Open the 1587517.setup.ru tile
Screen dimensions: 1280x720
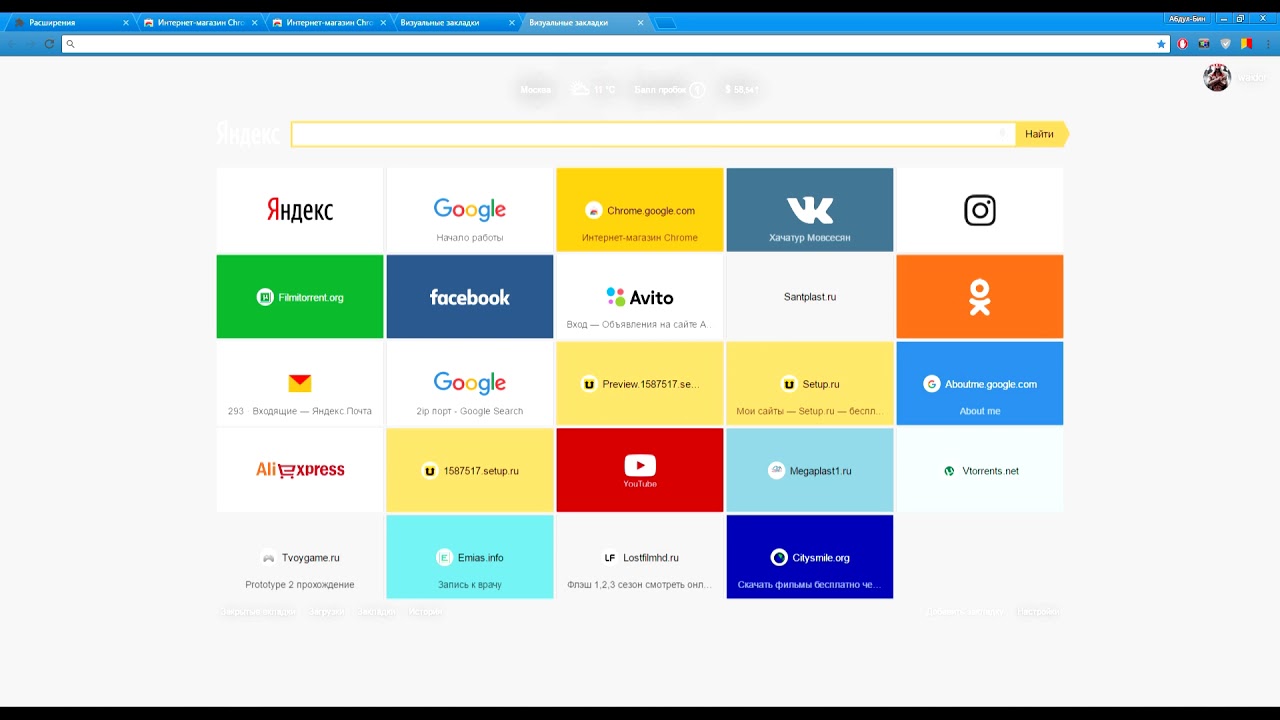[470, 470]
